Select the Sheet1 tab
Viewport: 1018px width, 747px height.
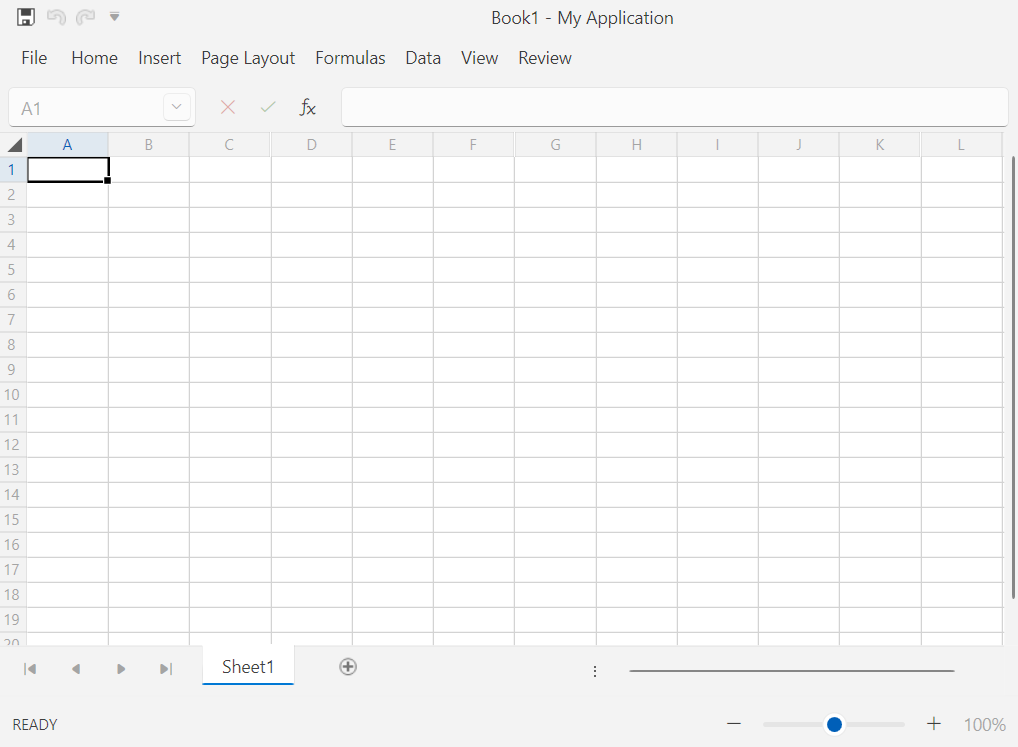click(x=247, y=666)
